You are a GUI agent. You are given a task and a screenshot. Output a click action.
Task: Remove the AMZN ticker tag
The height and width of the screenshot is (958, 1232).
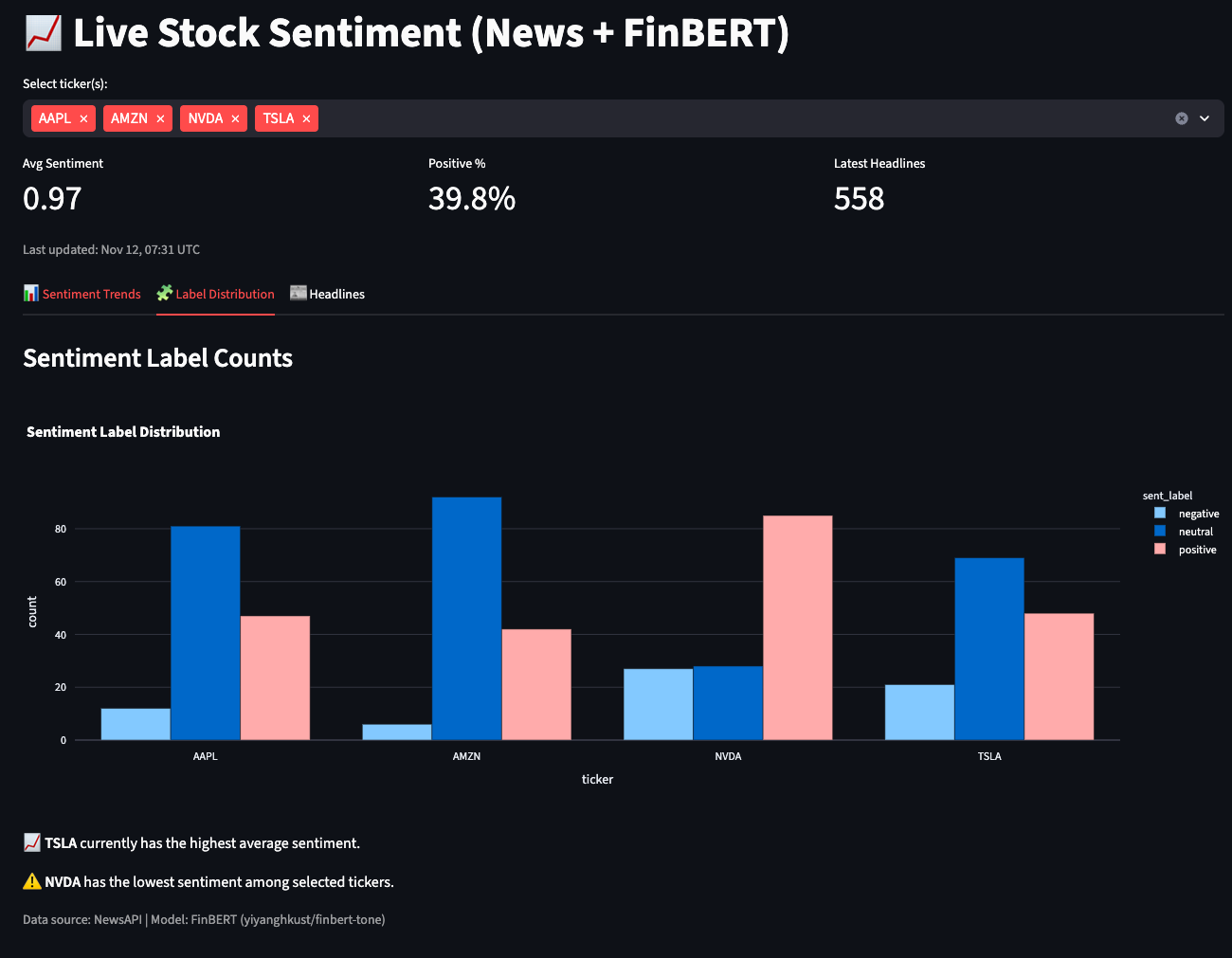(x=160, y=118)
